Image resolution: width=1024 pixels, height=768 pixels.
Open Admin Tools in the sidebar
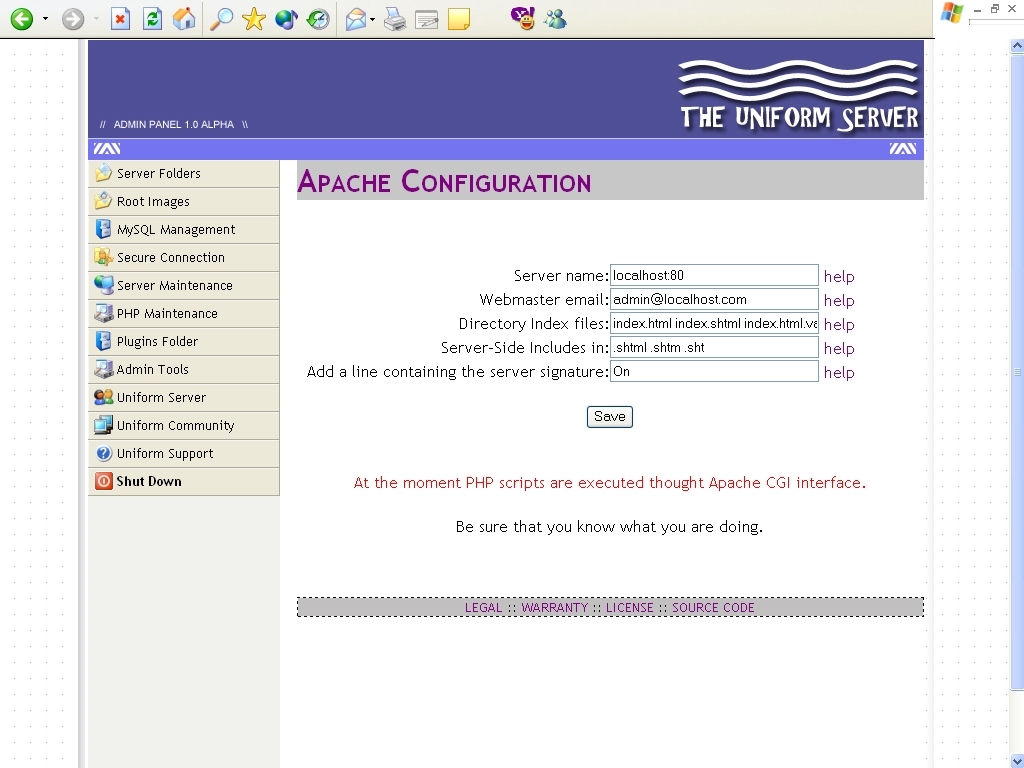coord(184,370)
